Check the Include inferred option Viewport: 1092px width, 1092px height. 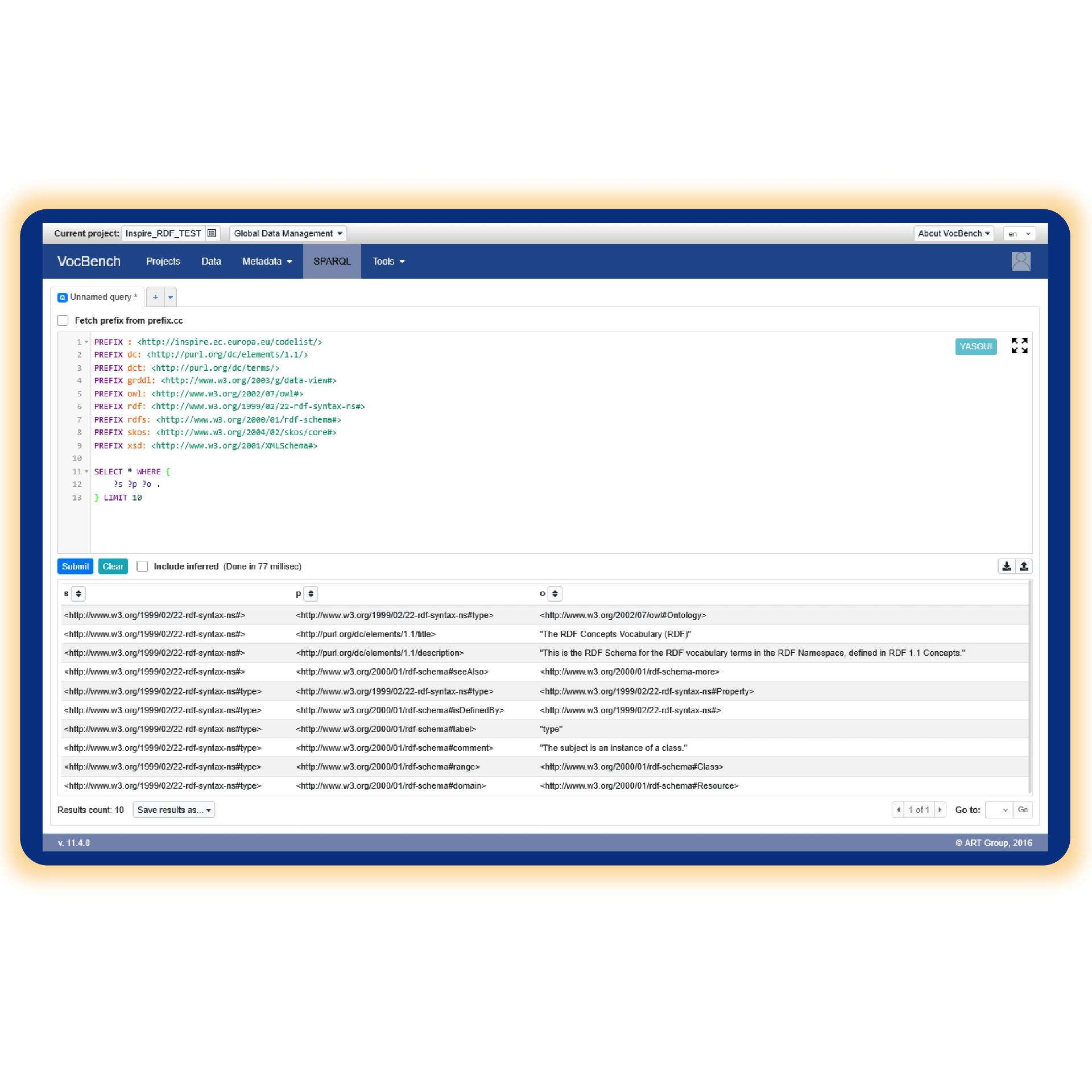click(x=142, y=566)
